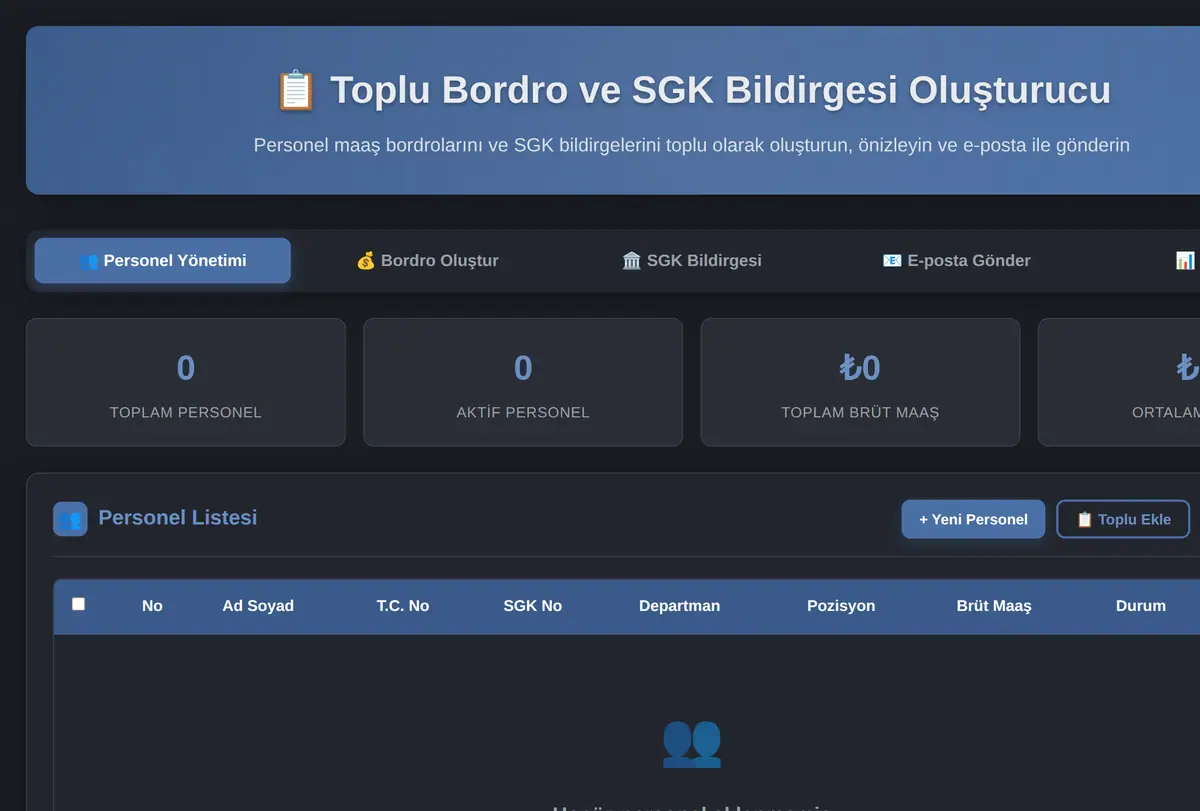Click the + Yeni Personel button
The image size is (1200, 811).
pos(973,519)
